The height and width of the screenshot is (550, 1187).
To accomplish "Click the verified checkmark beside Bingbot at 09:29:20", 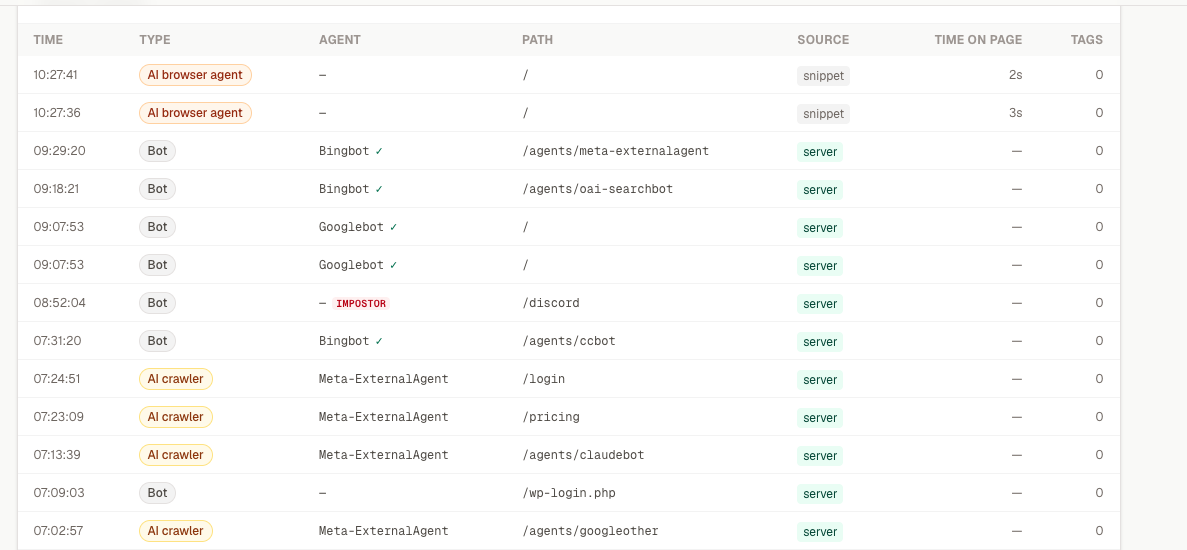I will (x=379, y=151).
